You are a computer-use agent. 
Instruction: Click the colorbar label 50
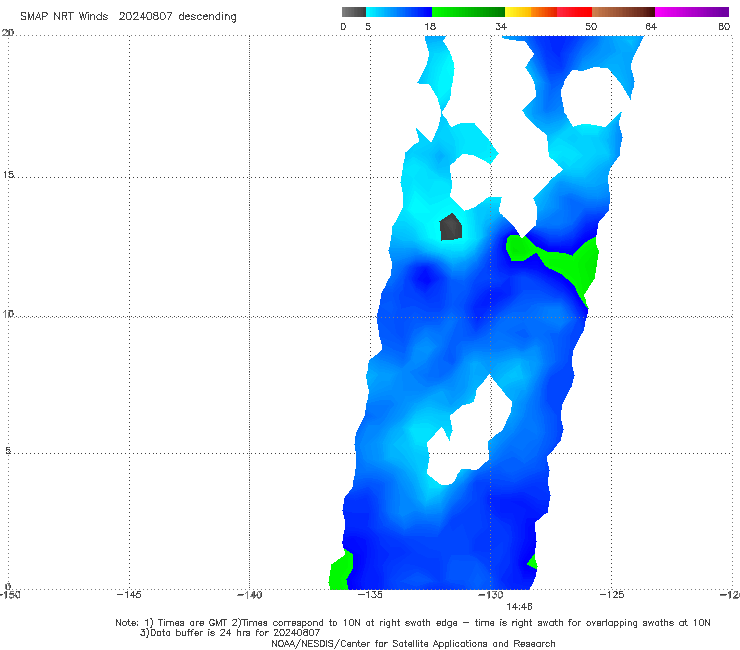[x=591, y=26]
